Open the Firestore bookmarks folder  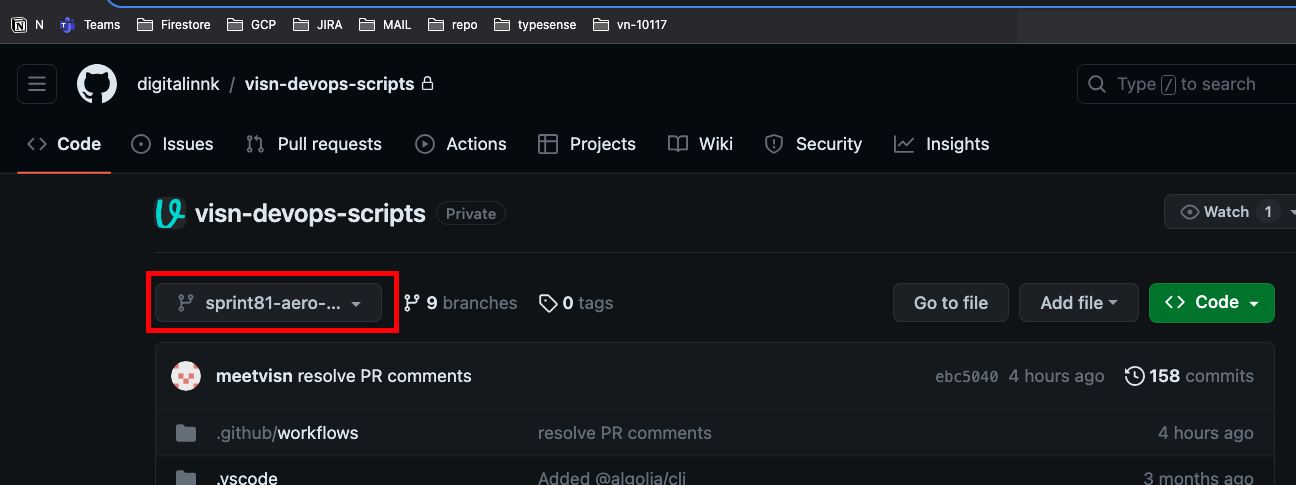coord(173,25)
